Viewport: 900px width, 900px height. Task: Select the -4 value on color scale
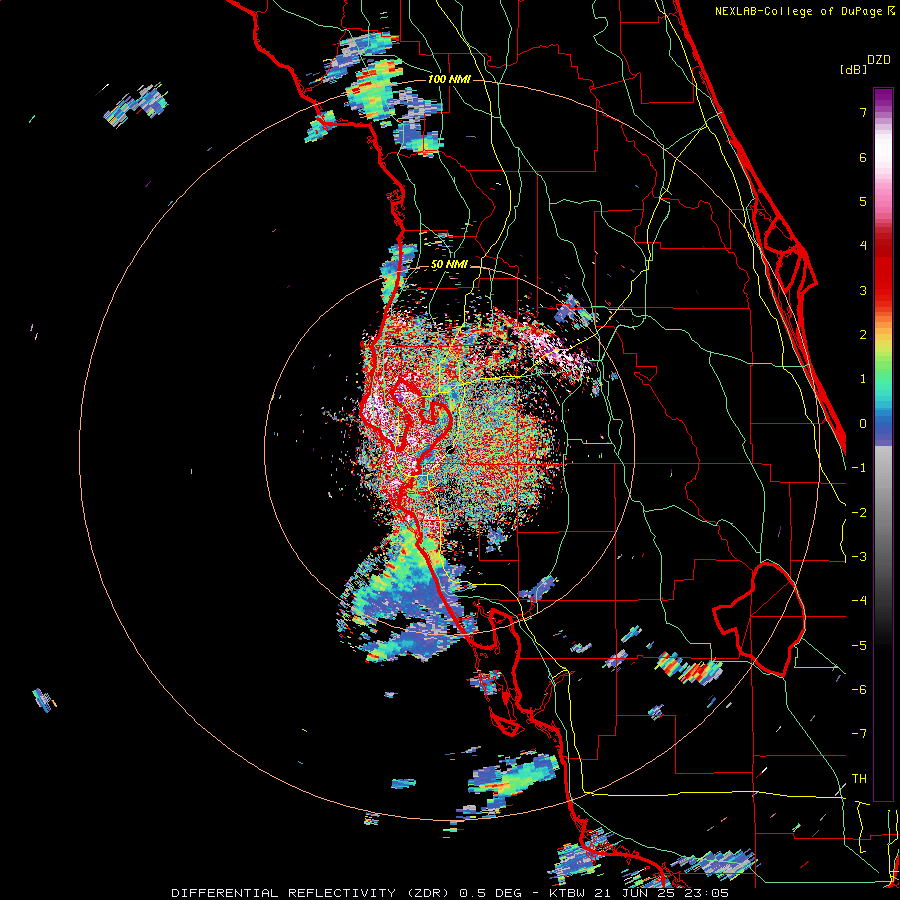tap(859, 601)
